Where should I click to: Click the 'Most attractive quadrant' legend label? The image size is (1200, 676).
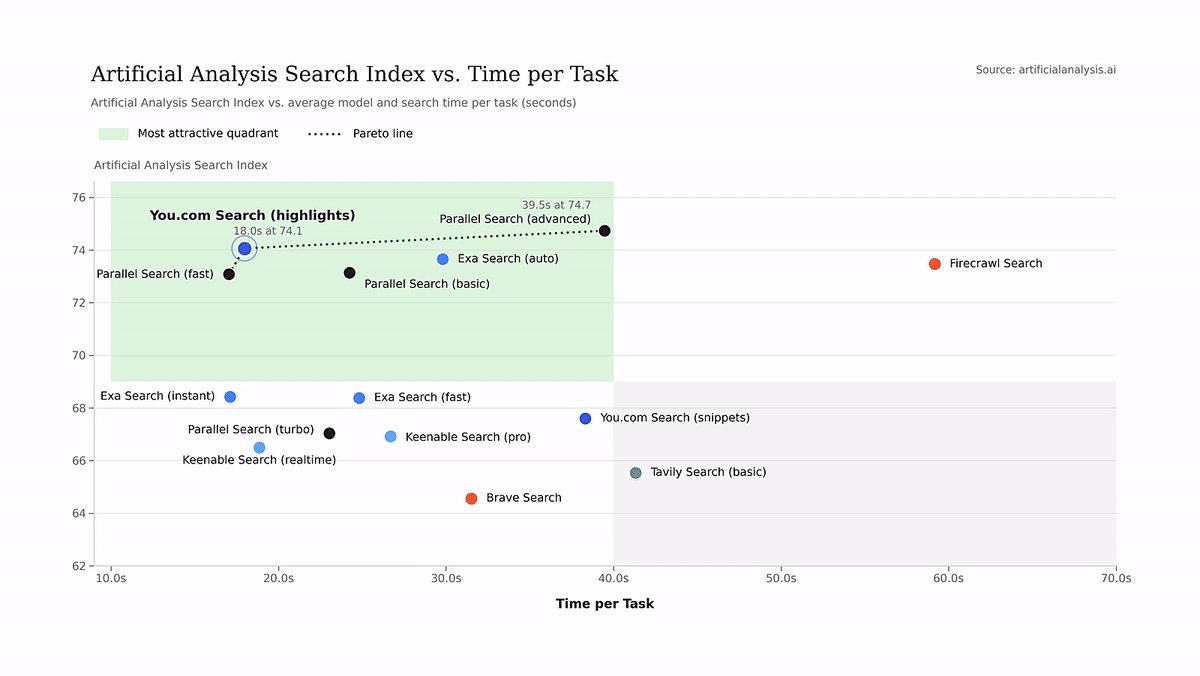click(x=208, y=134)
